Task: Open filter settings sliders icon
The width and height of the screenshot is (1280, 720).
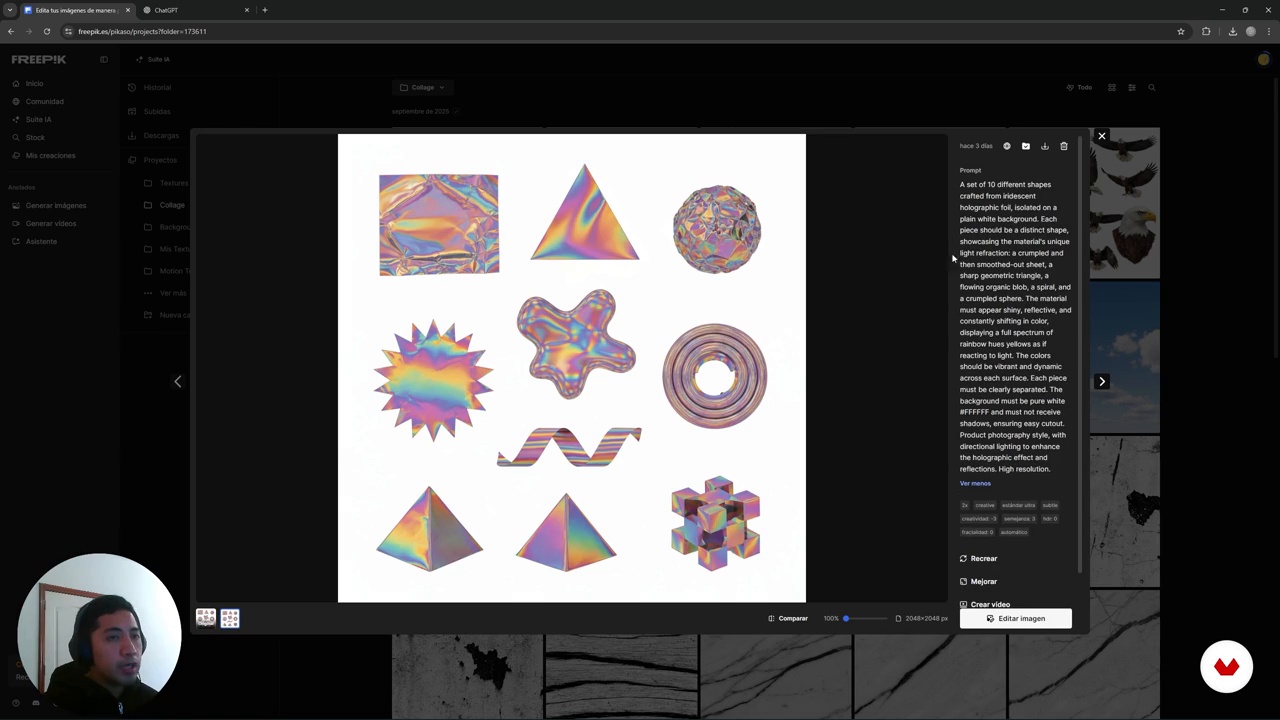Action: 1131,87
